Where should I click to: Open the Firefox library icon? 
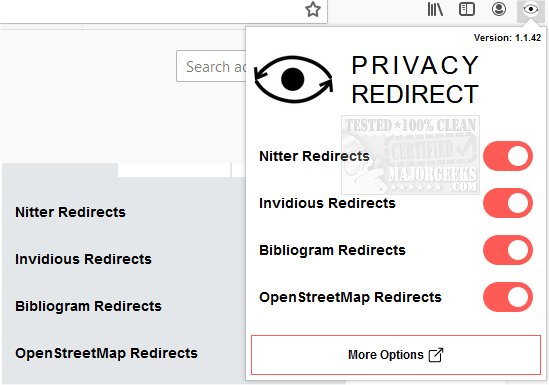click(x=435, y=9)
